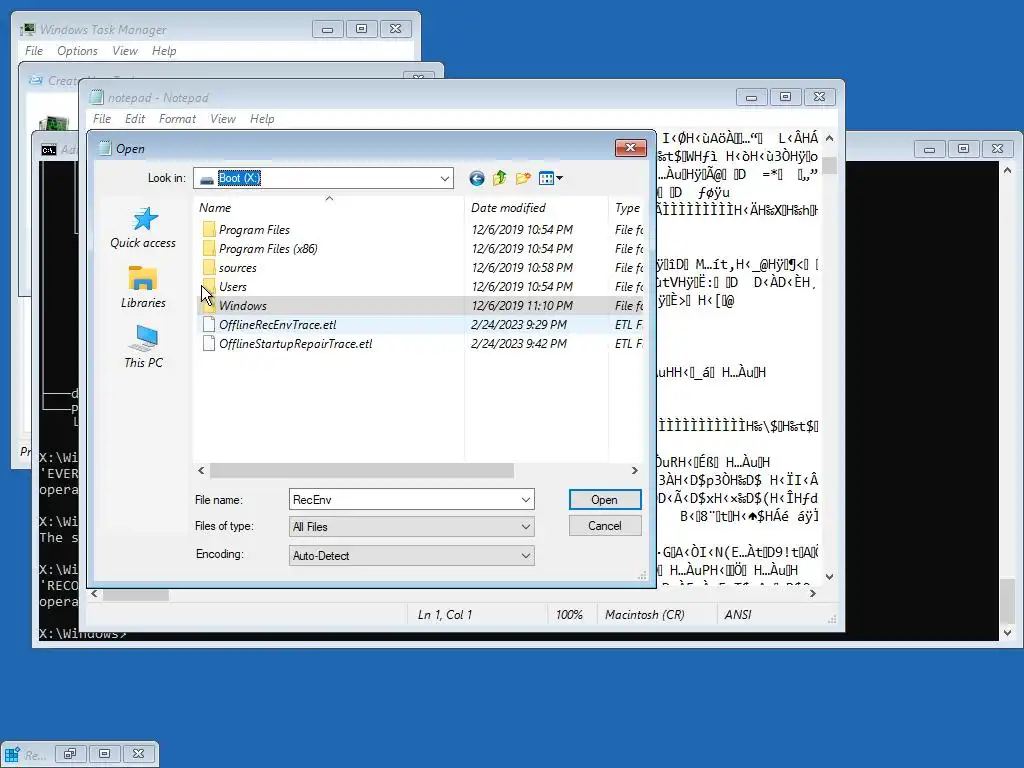
Task: Sort by Date modified column header
Action: pos(536,208)
